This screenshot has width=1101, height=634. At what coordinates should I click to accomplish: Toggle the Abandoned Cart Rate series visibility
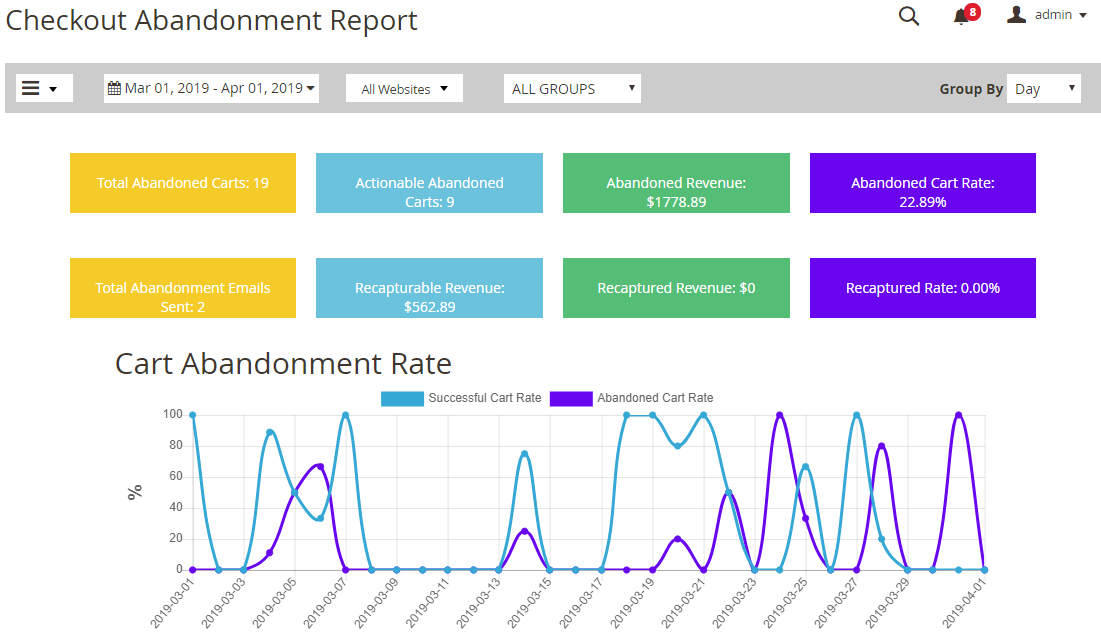click(656, 398)
